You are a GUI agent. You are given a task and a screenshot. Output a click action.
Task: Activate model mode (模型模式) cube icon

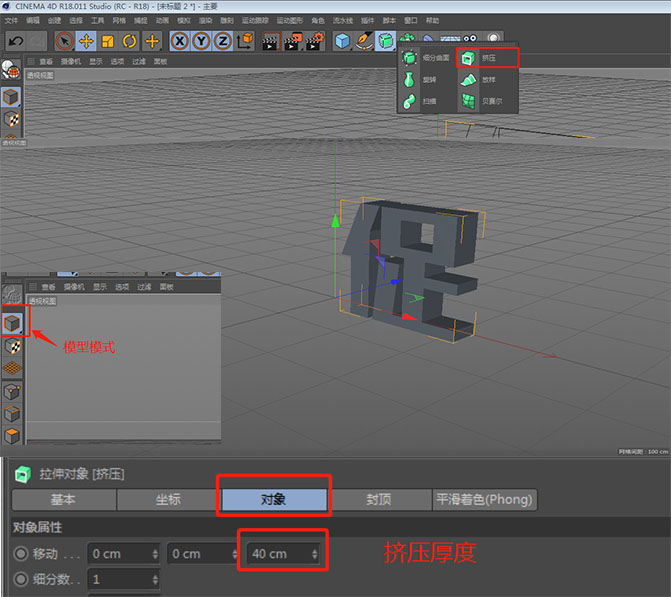tap(12, 323)
